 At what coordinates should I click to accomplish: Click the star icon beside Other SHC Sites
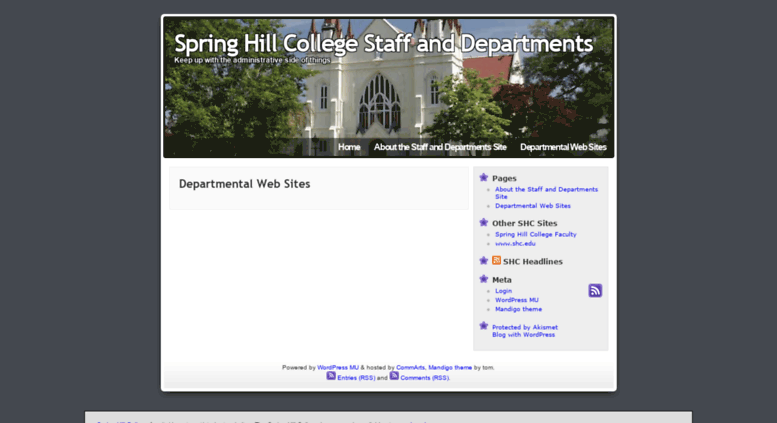pos(484,222)
